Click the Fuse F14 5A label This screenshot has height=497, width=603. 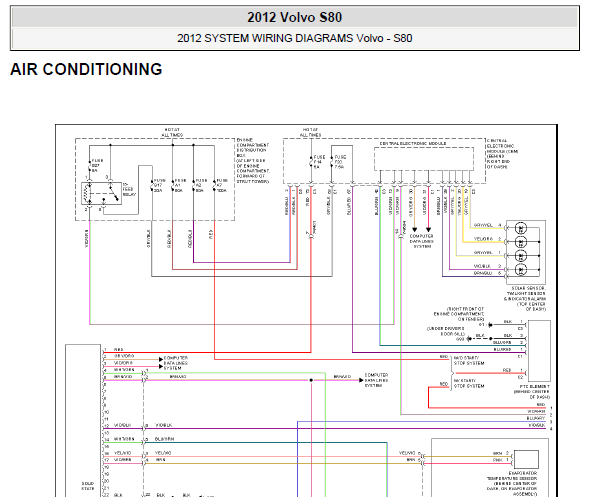[x=319, y=162]
